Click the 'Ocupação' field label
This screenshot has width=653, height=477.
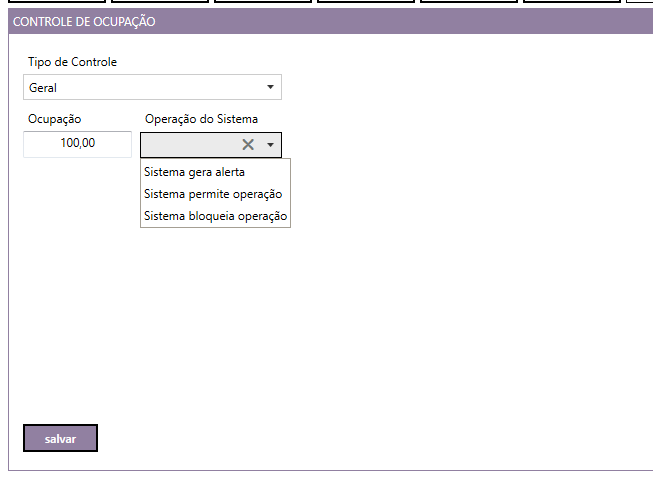pyautogui.click(x=55, y=119)
